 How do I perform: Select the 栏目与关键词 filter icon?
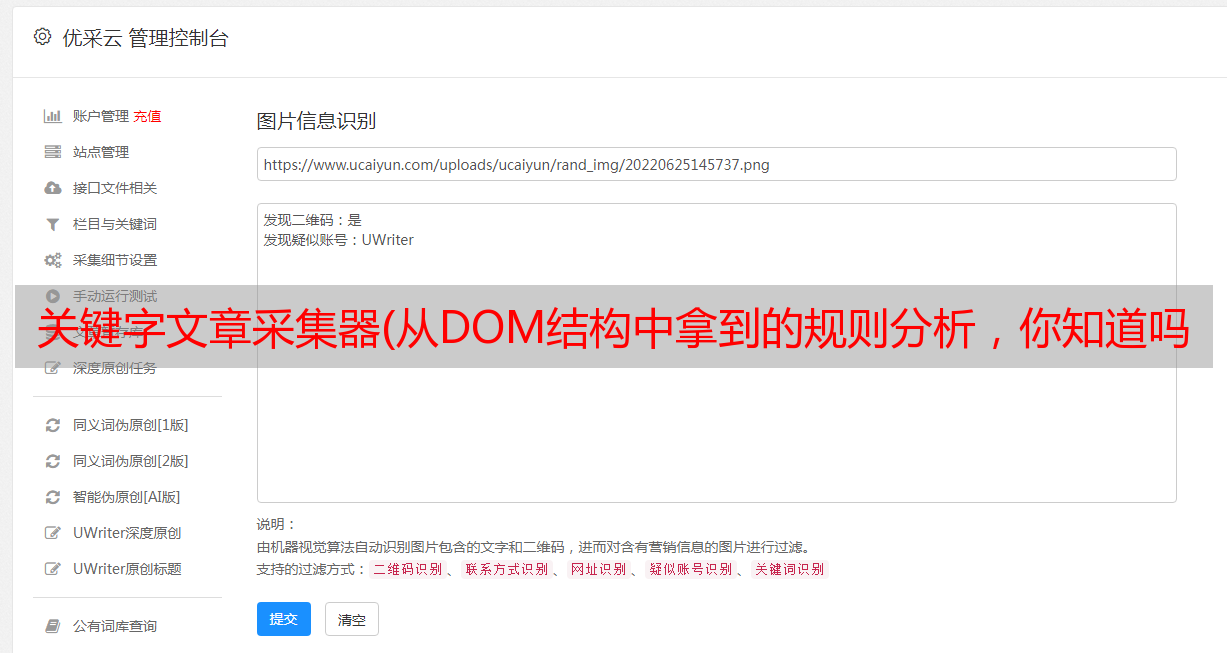[x=53, y=224]
